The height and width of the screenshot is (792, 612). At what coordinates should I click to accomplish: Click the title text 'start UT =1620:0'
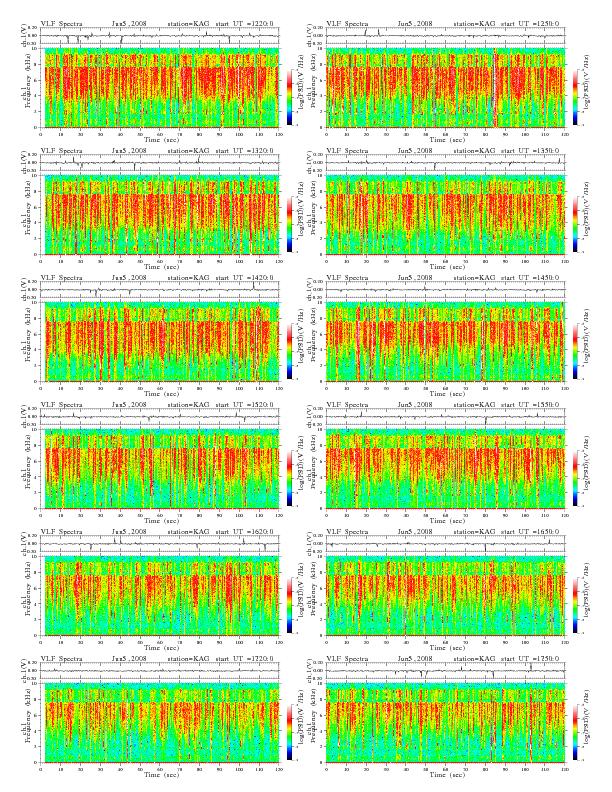(245, 531)
